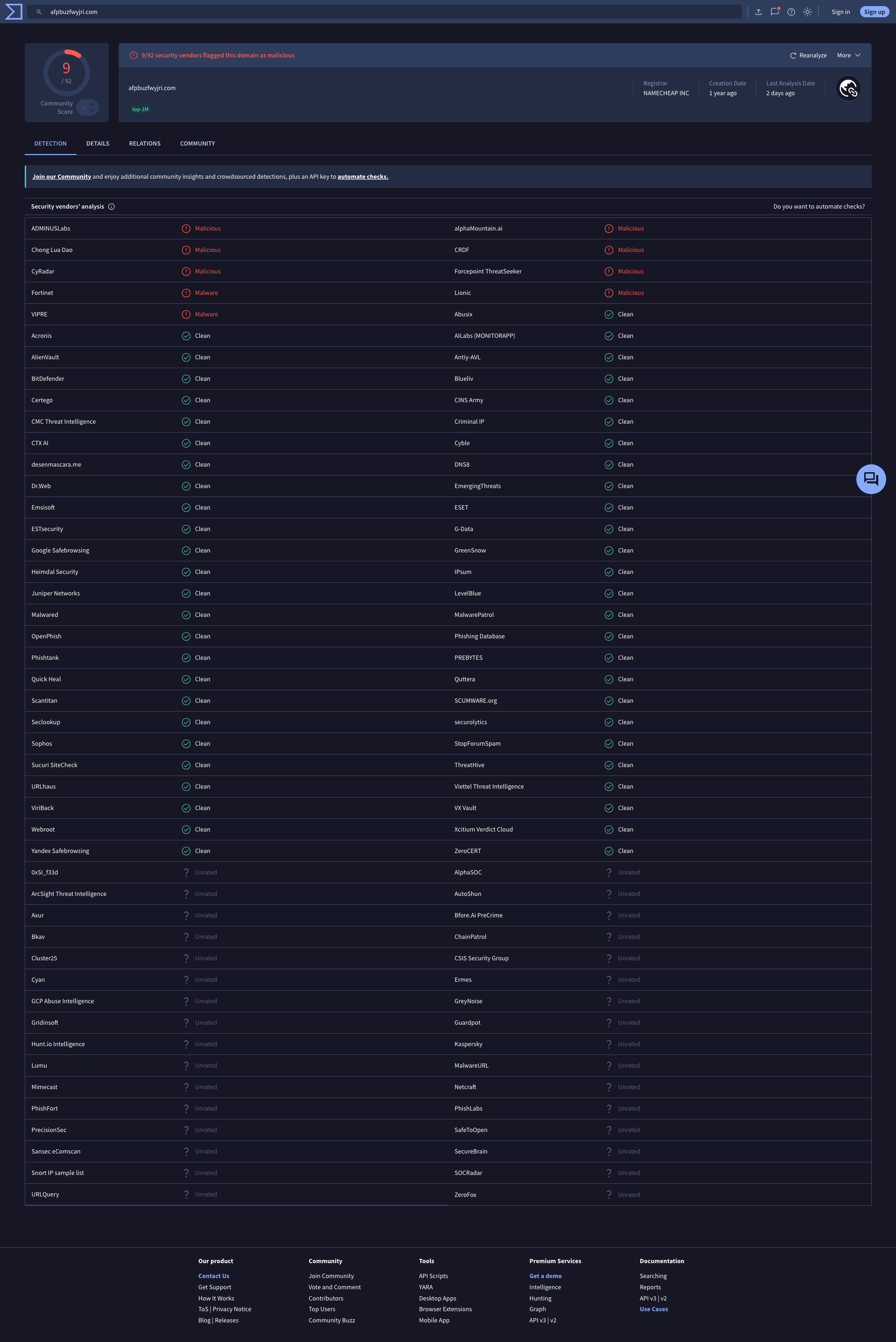This screenshot has height=1342, width=896.
Task: Click the Reanalyze refresh icon
Action: (x=793, y=56)
